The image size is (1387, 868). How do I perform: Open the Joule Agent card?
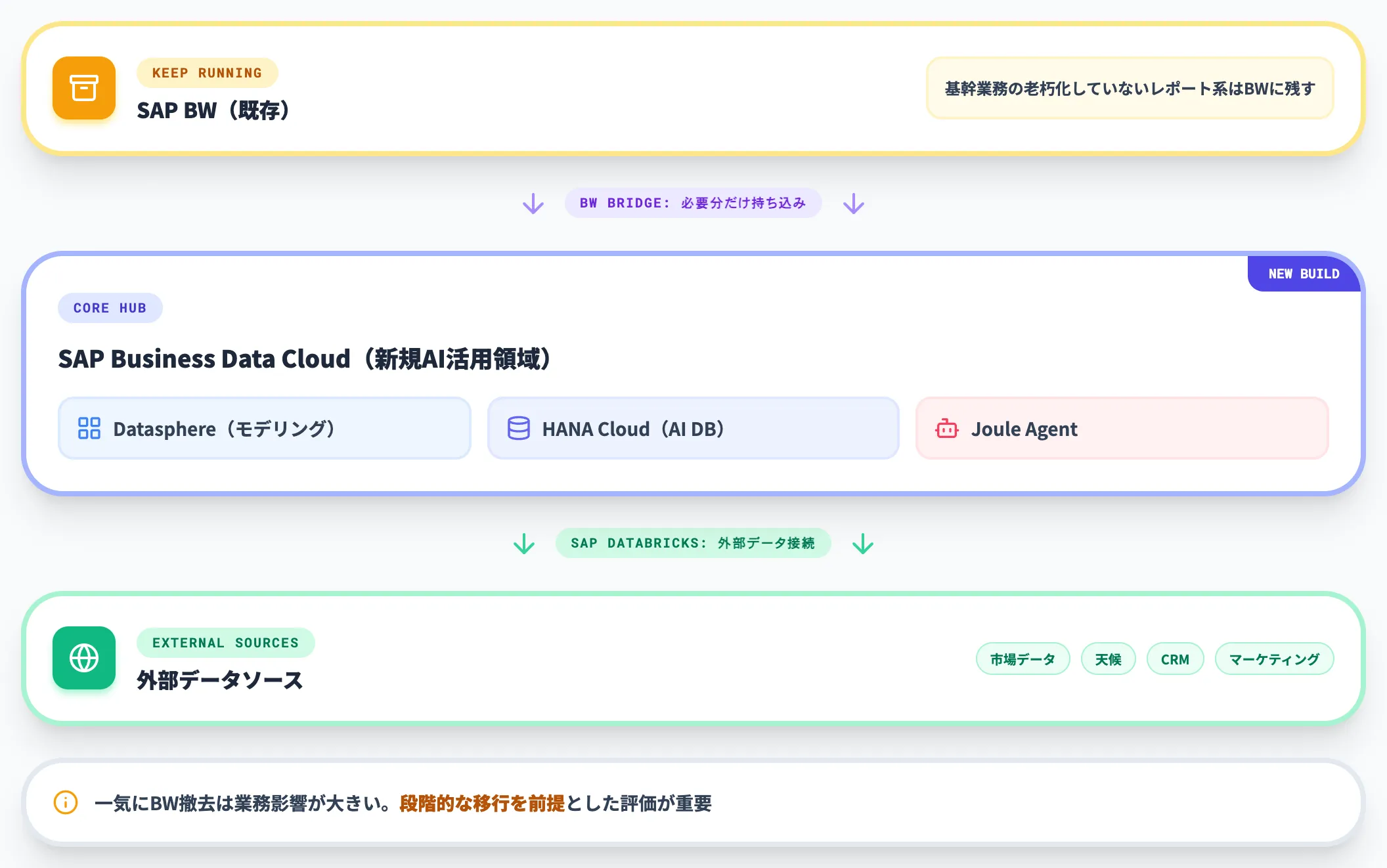1122,428
